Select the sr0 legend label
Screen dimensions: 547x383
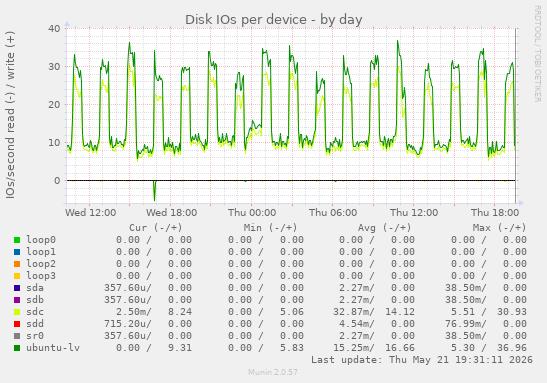pyautogui.click(x=35, y=336)
